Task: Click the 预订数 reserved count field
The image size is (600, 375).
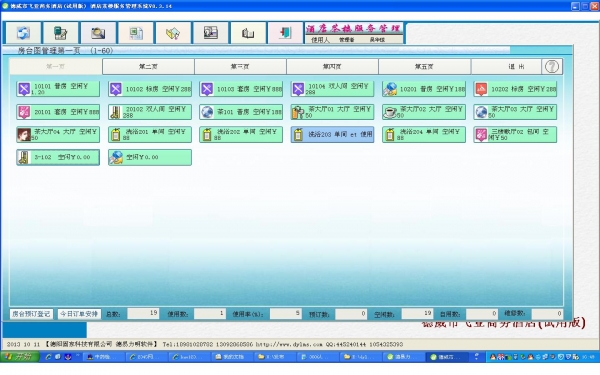Action: tap(351, 314)
